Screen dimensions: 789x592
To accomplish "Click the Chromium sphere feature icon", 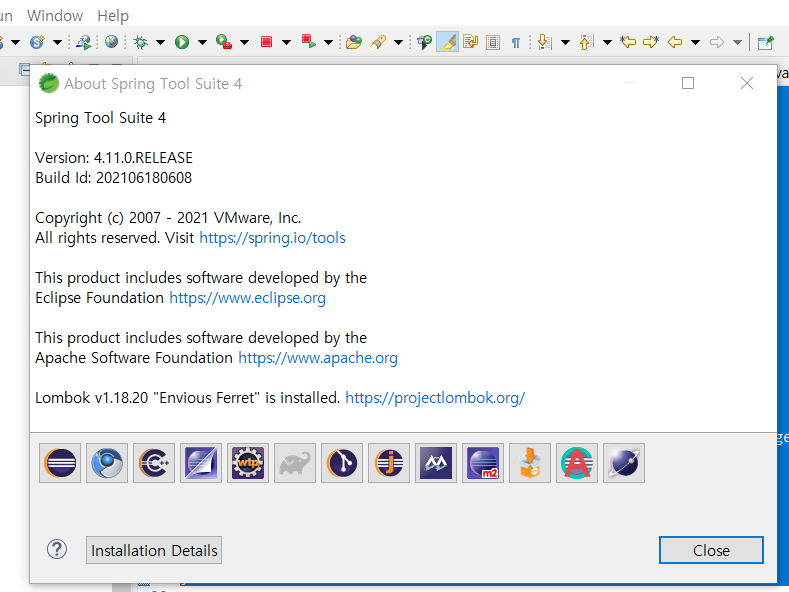I will pos(107,463).
